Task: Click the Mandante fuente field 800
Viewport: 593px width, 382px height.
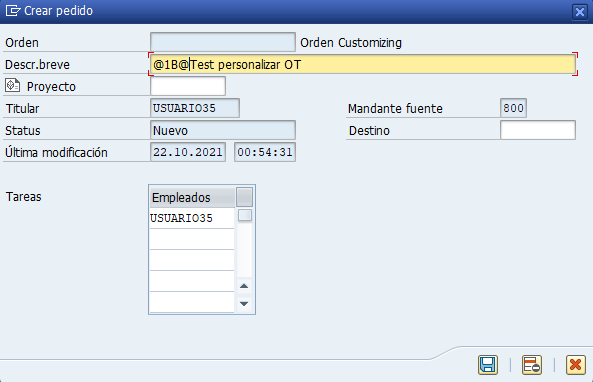Action: pyautogui.click(x=513, y=108)
